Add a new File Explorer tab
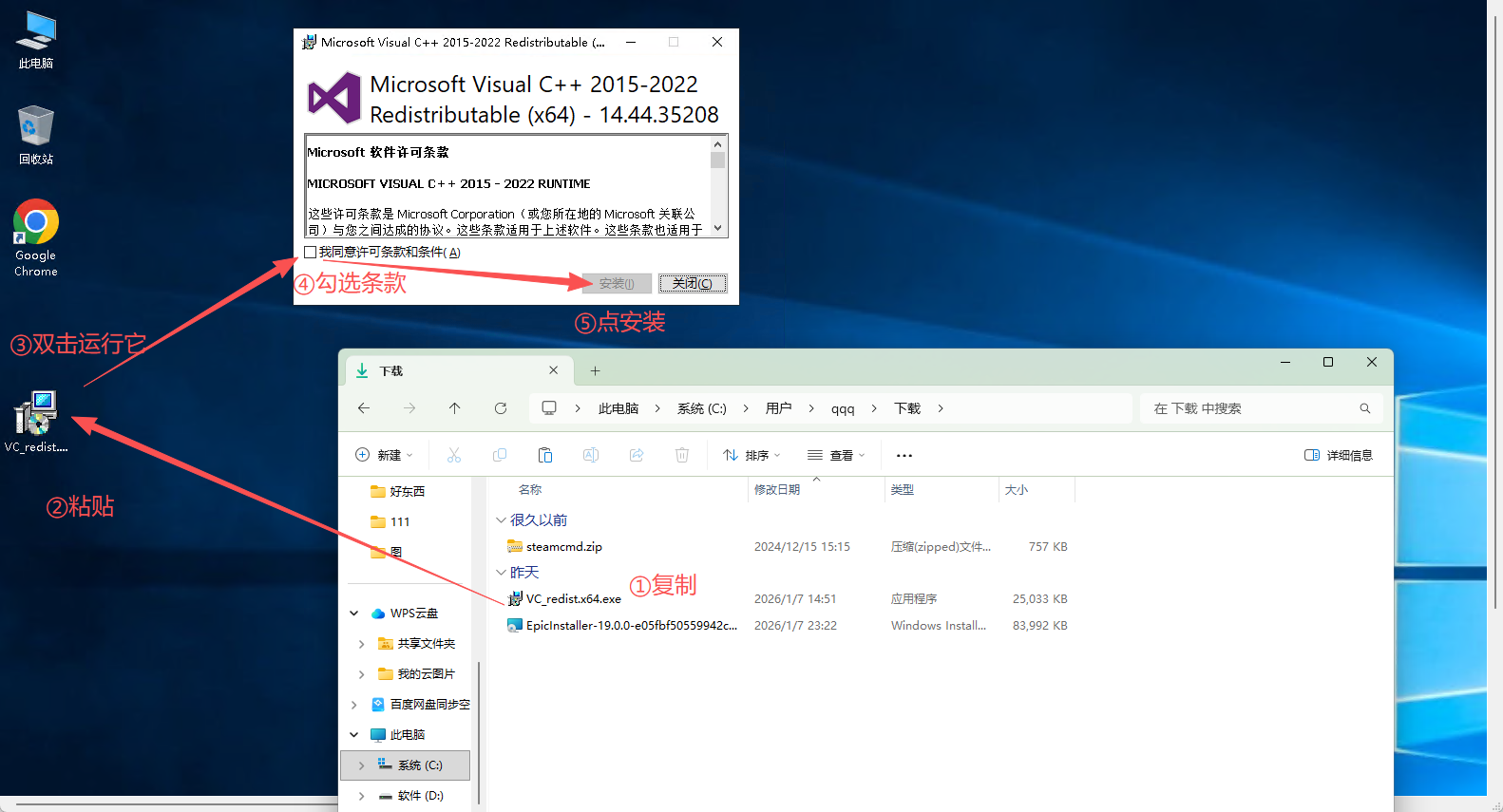1503x812 pixels. coord(595,370)
